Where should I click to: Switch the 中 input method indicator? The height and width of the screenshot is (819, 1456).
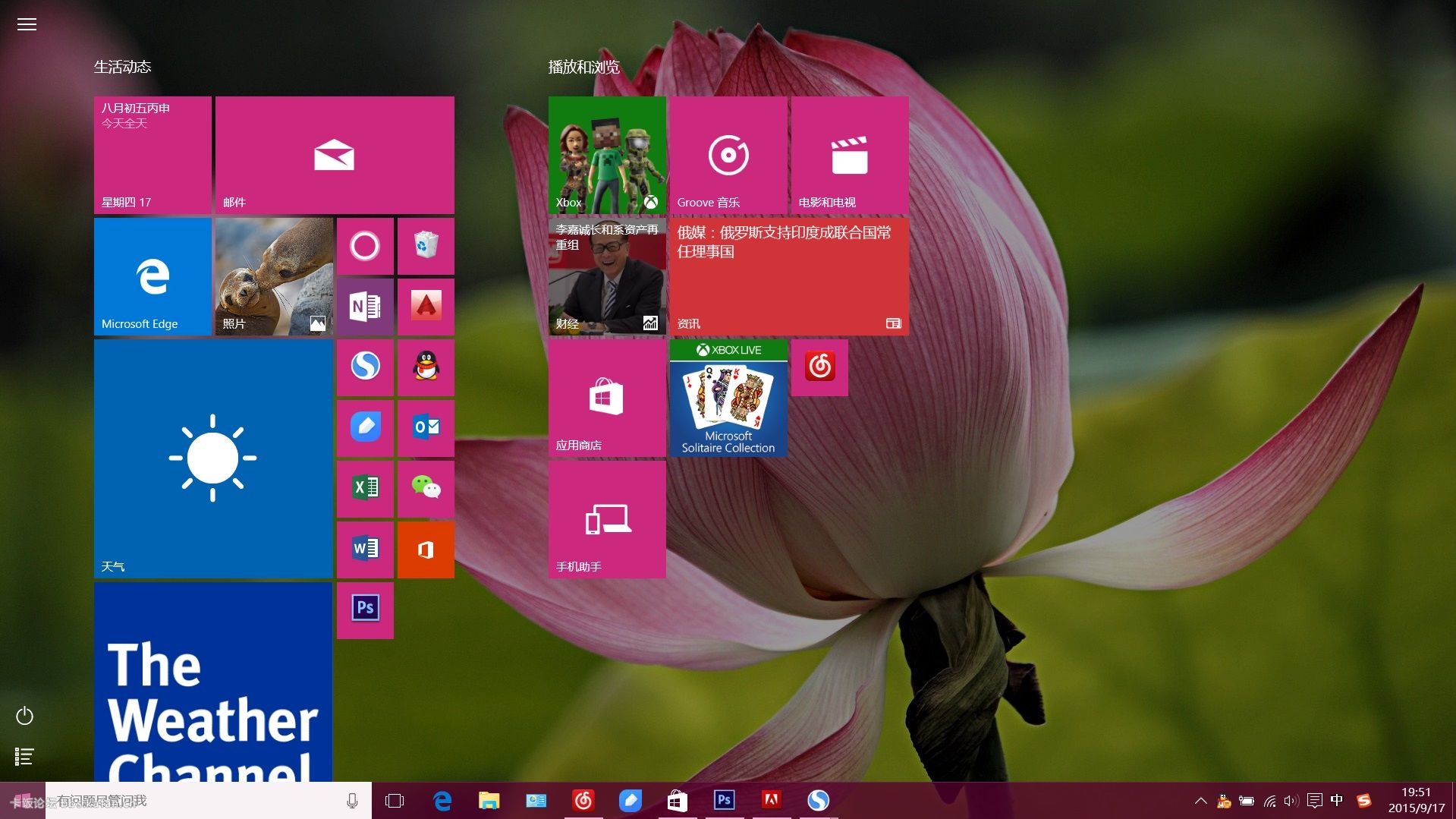point(1337,800)
